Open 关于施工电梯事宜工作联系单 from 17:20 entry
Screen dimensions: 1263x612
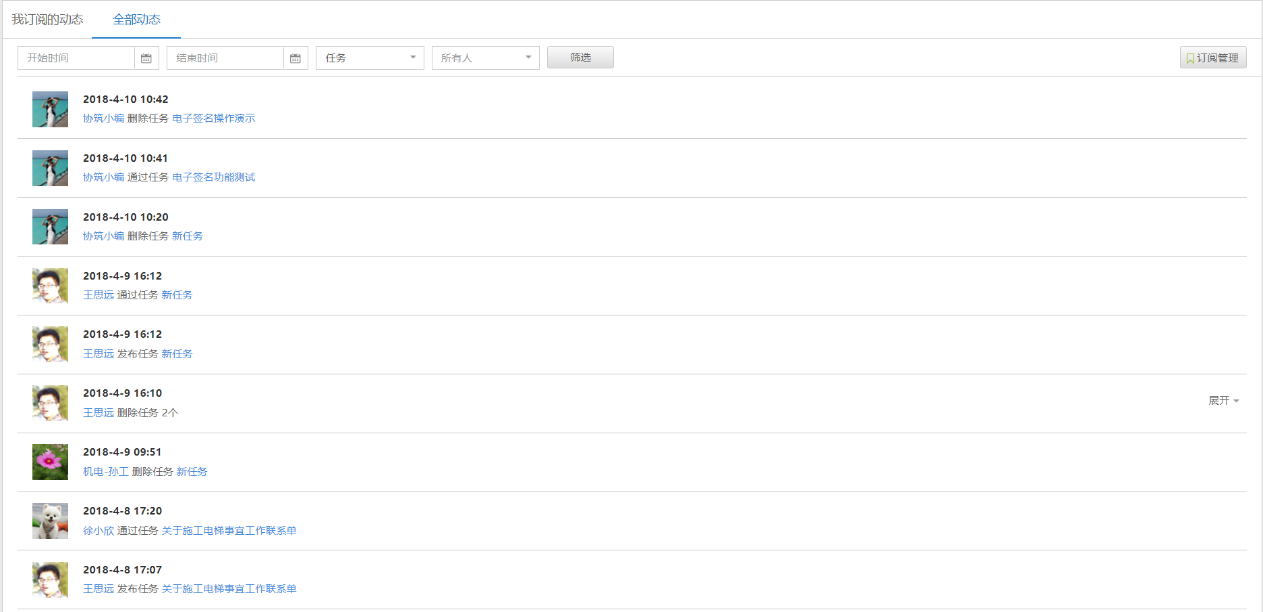point(229,531)
